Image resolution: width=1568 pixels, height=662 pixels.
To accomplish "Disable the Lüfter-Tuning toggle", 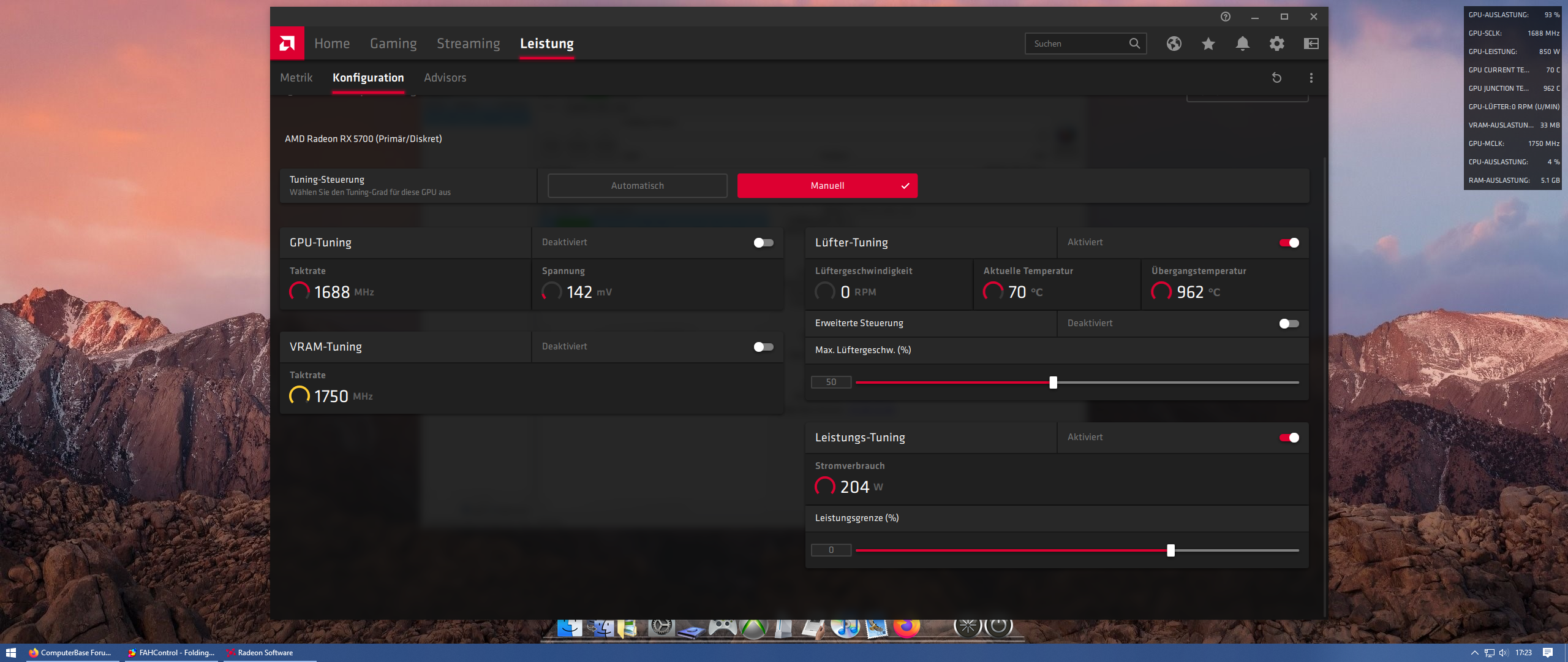I will [x=1289, y=243].
